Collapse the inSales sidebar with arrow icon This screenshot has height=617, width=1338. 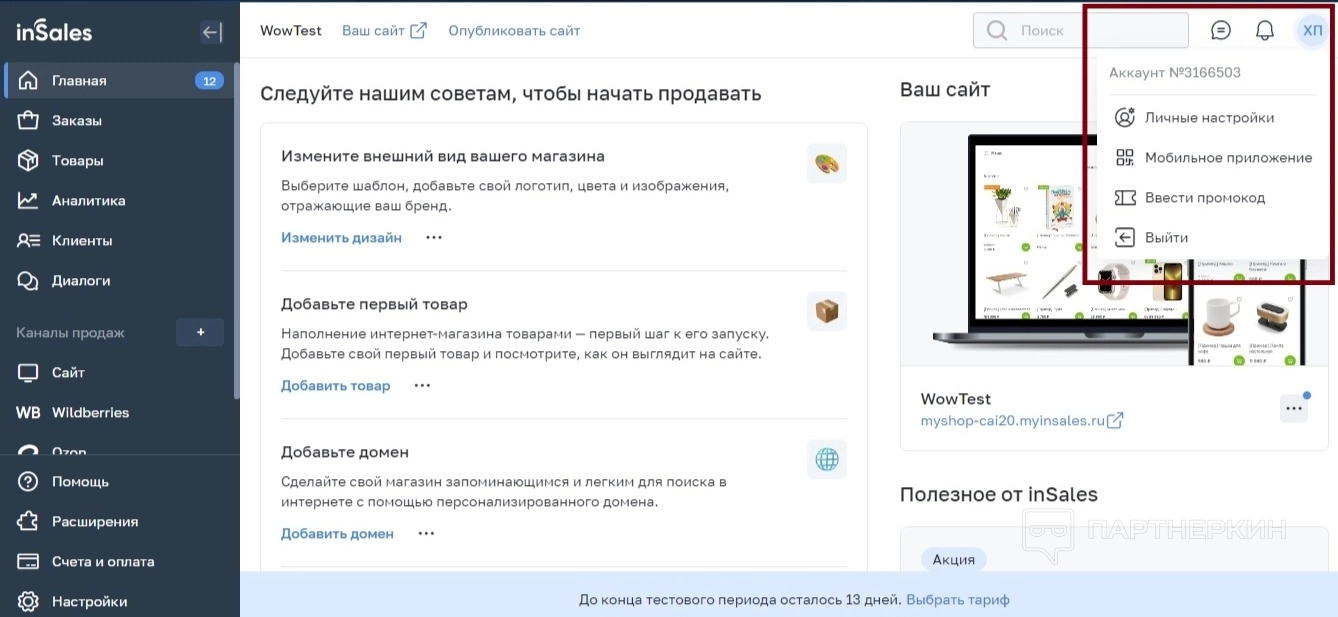pos(211,32)
